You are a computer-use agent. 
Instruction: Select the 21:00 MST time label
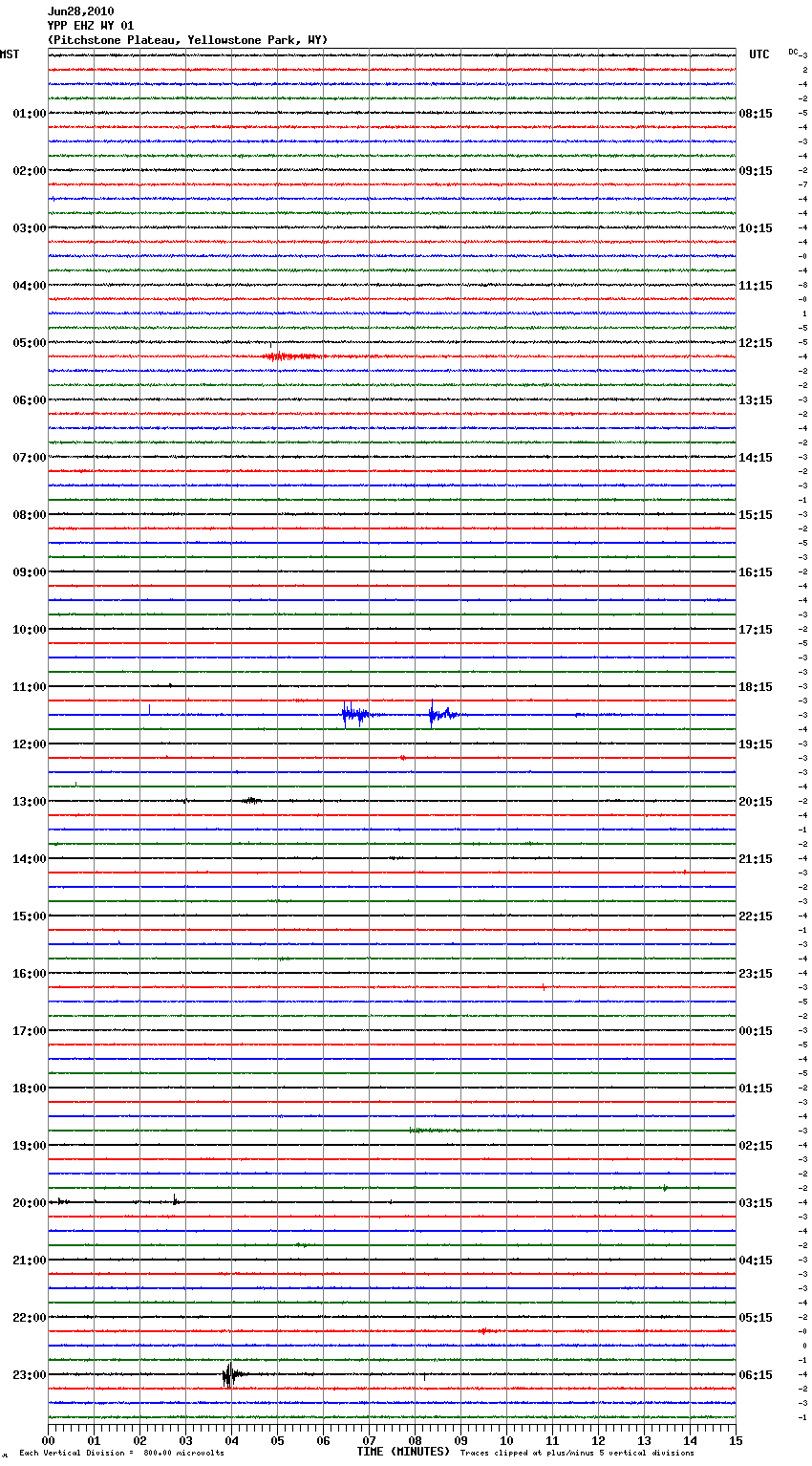click(30, 1261)
